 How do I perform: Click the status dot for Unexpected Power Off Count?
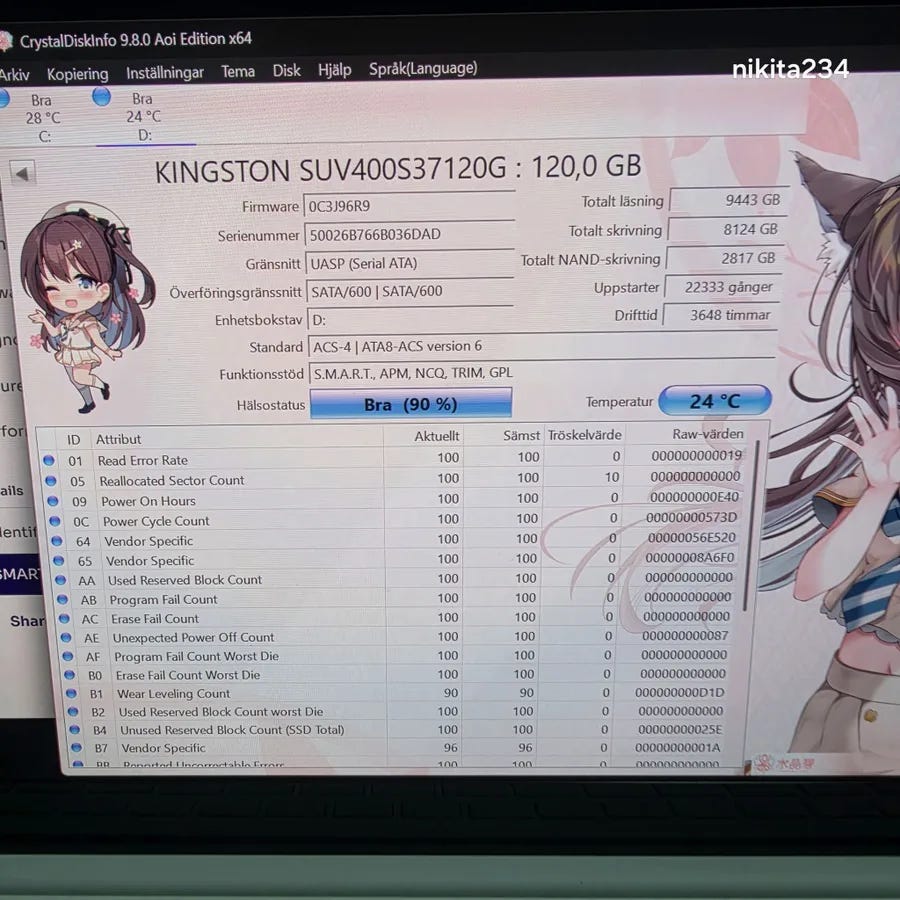65,638
